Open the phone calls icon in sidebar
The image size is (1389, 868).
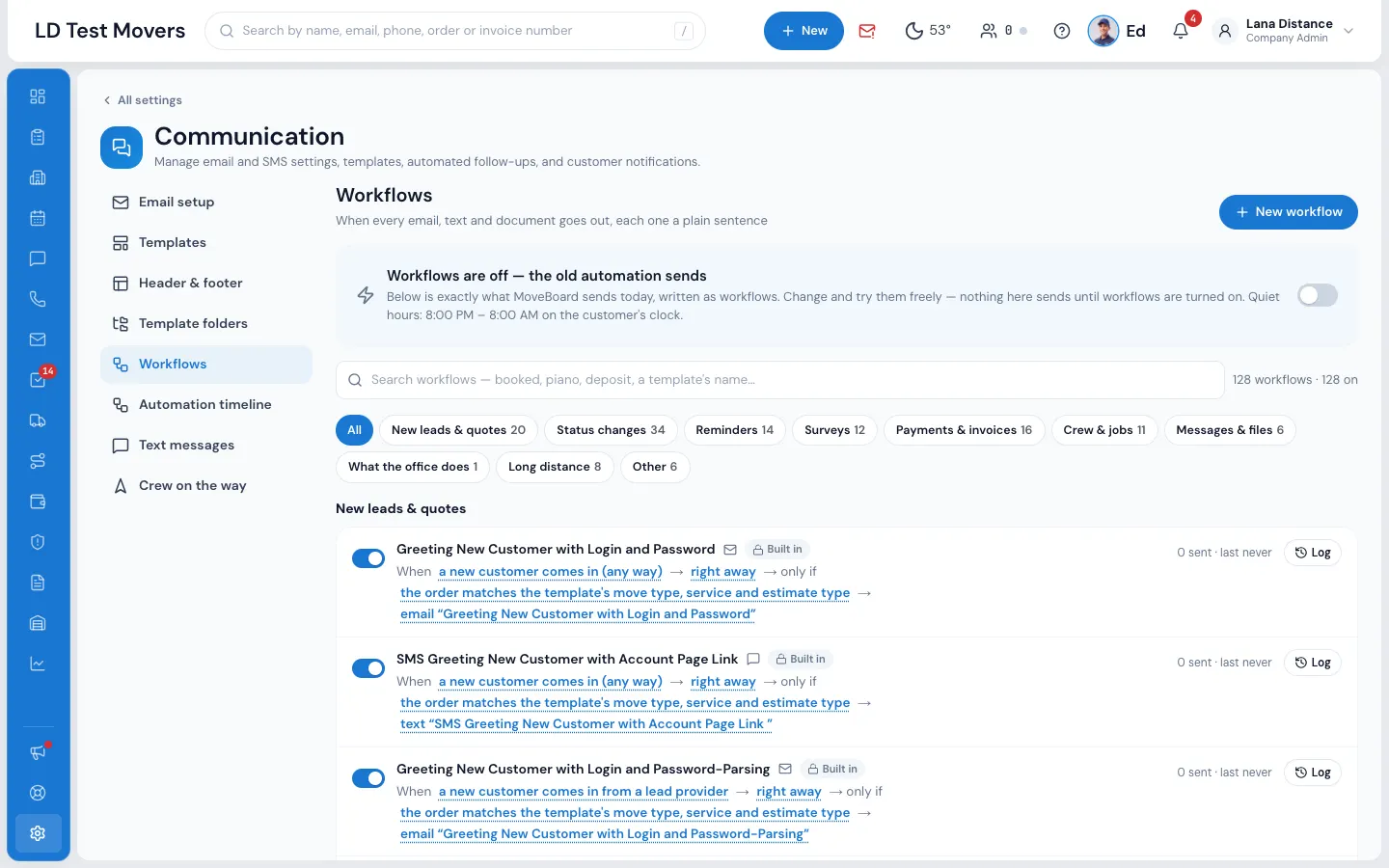(38, 299)
